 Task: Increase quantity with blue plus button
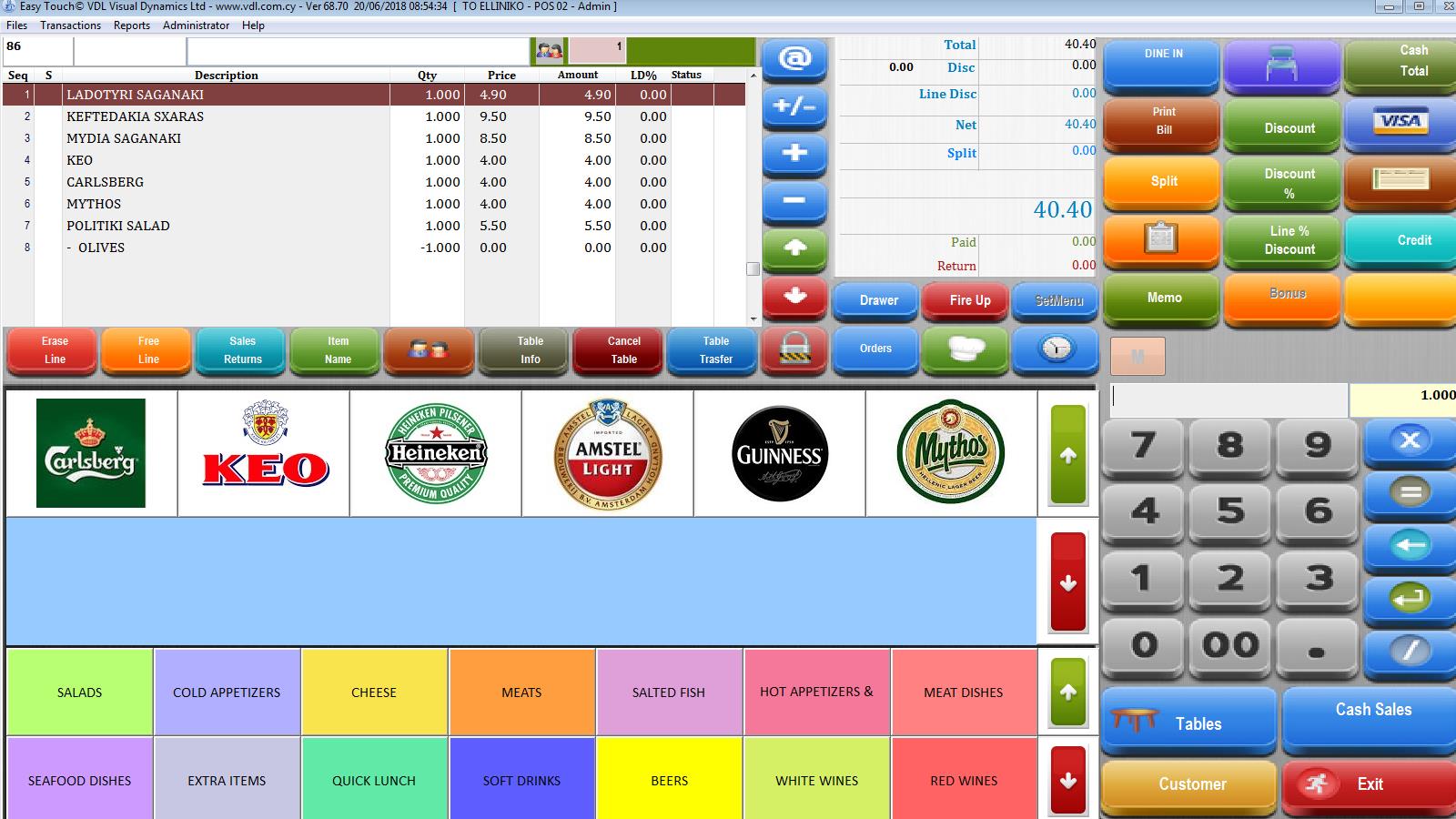(x=794, y=155)
